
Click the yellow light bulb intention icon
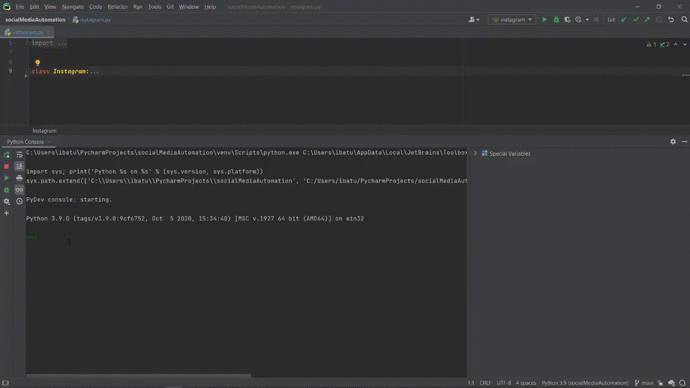pos(38,63)
